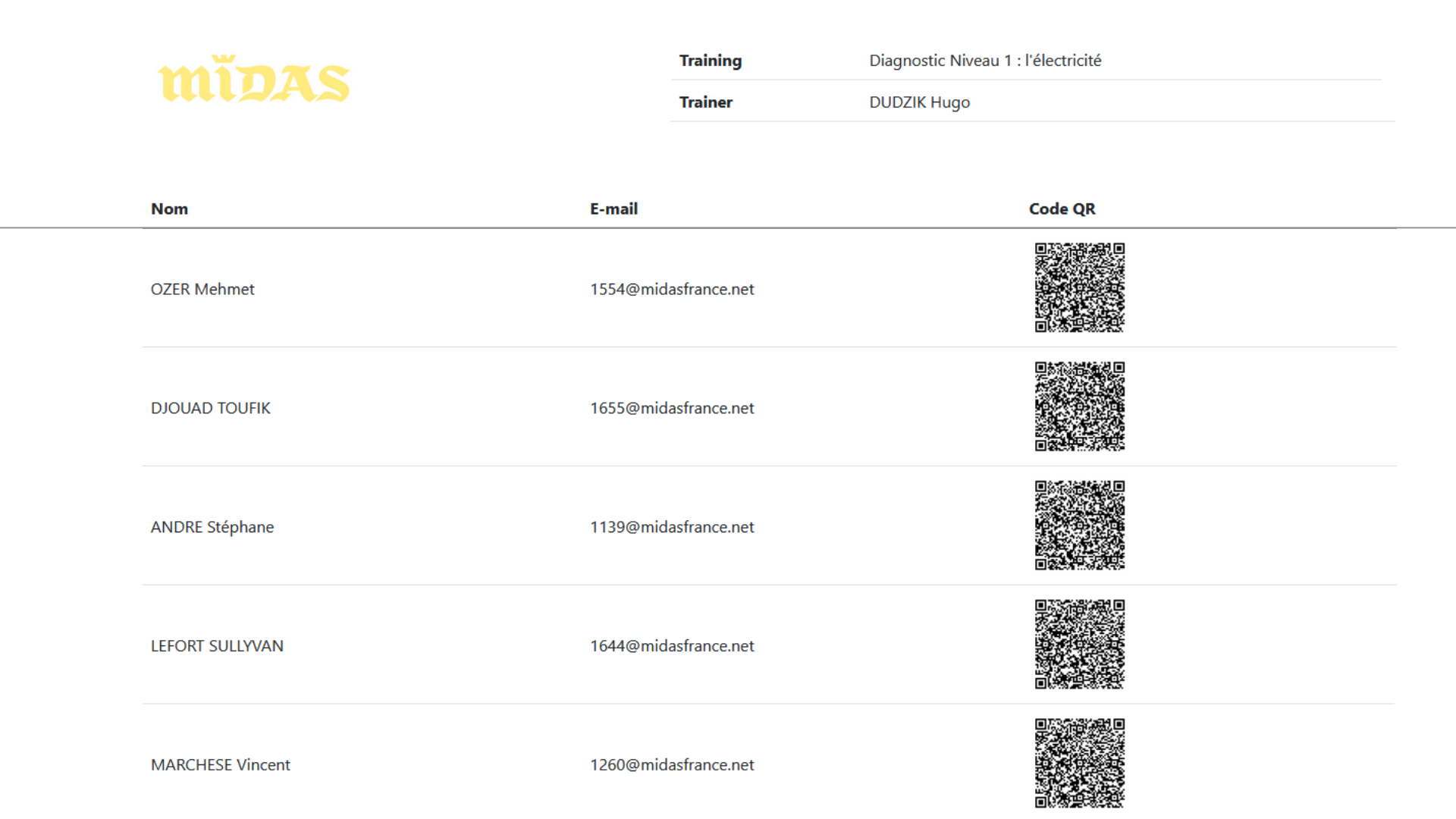Click the trainer name DUDZIK Hugo
Viewport: 1456px width, 819px height.
(919, 102)
